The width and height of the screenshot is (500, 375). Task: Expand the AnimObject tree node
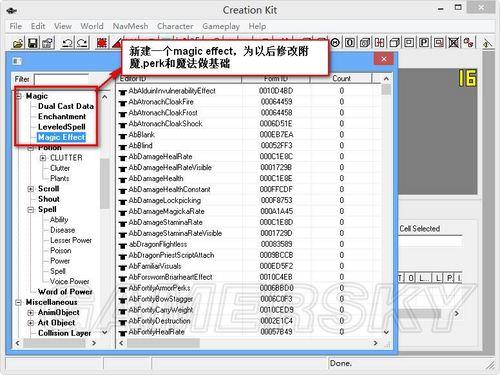click(31, 313)
